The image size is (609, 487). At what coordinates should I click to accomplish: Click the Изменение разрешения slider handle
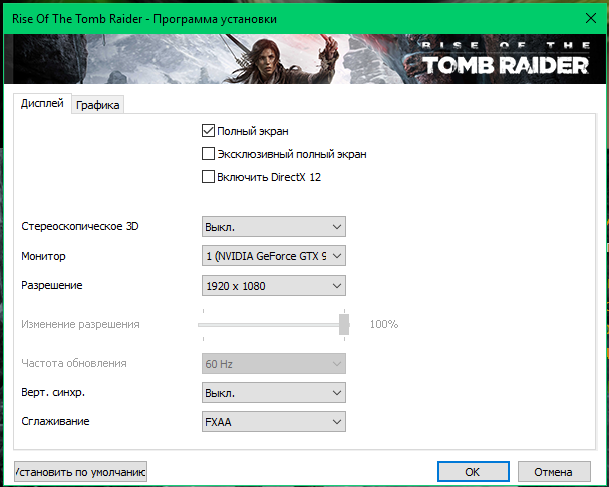pyautogui.click(x=344, y=324)
